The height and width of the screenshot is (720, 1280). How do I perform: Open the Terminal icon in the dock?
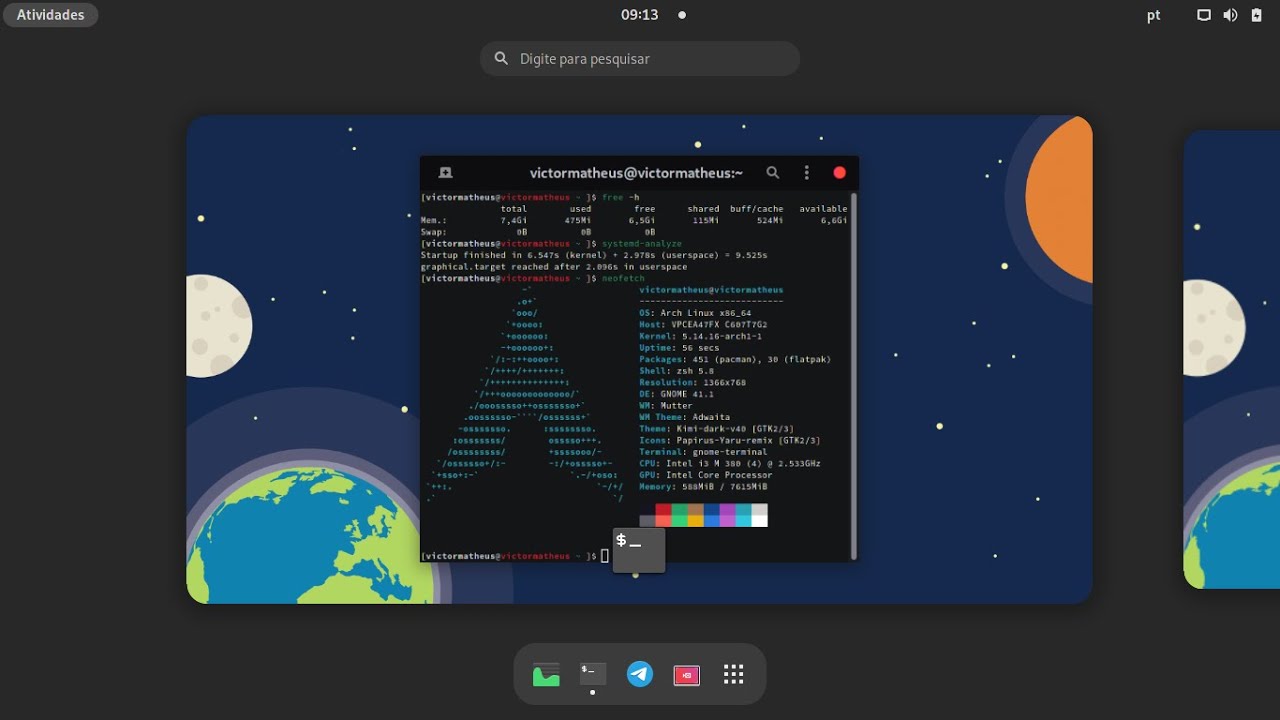pos(593,675)
